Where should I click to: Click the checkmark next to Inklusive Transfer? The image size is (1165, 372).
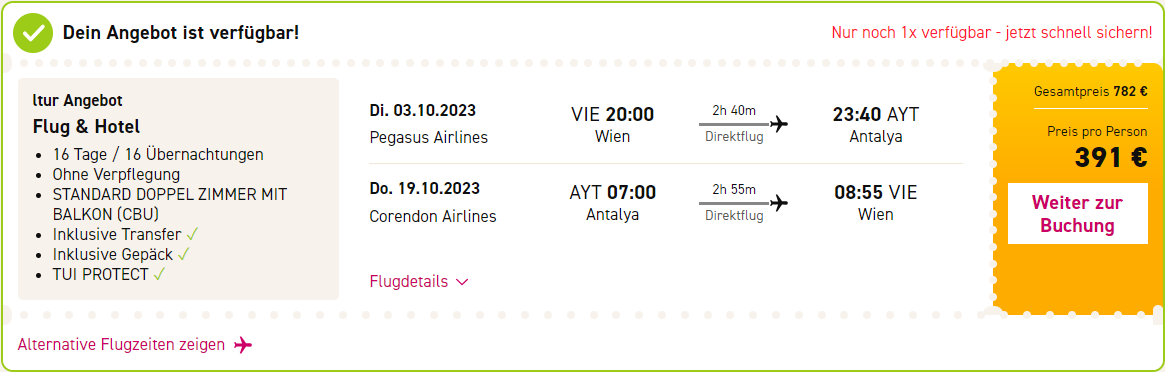[x=192, y=235]
